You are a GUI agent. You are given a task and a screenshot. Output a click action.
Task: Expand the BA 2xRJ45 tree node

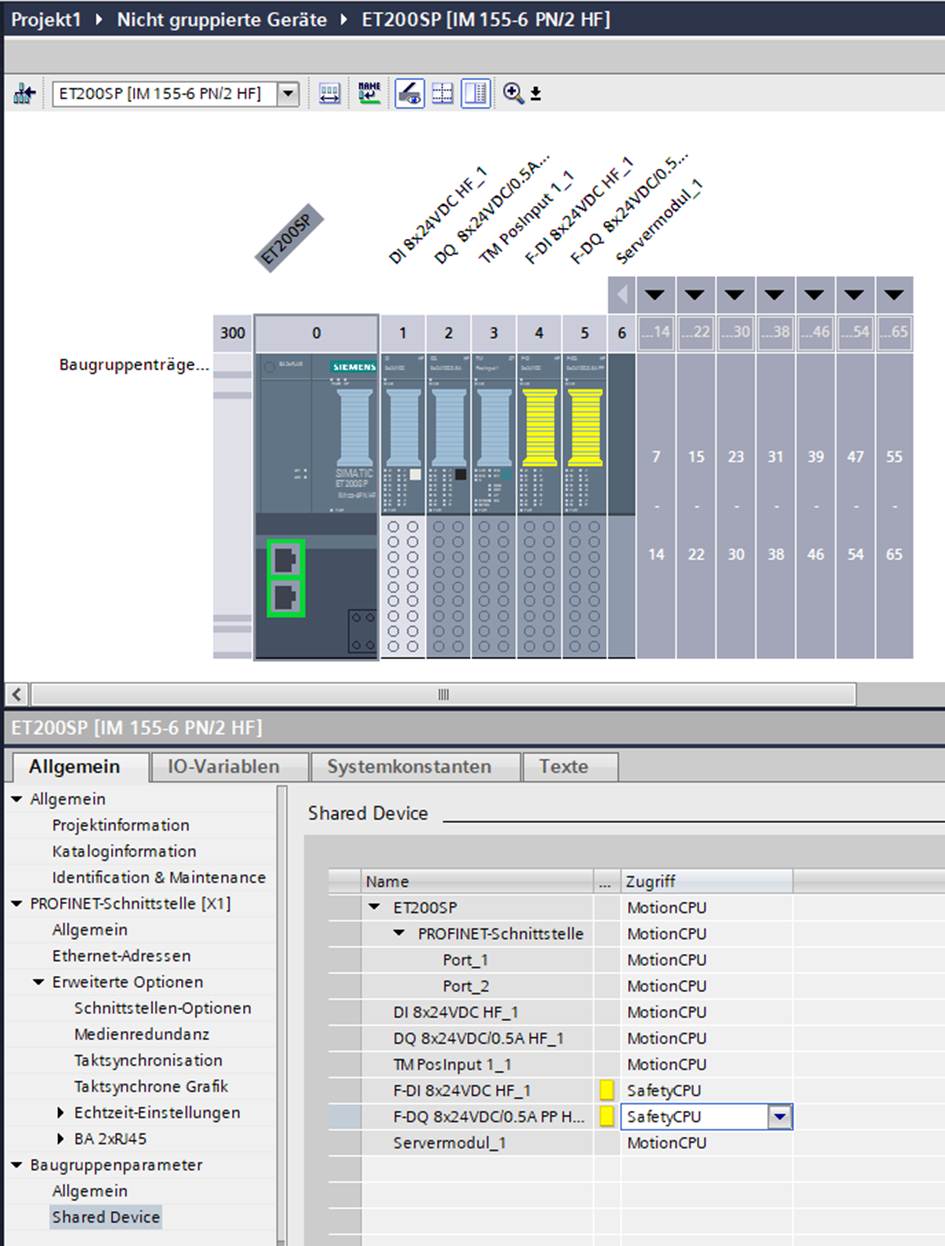[61, 1139]
